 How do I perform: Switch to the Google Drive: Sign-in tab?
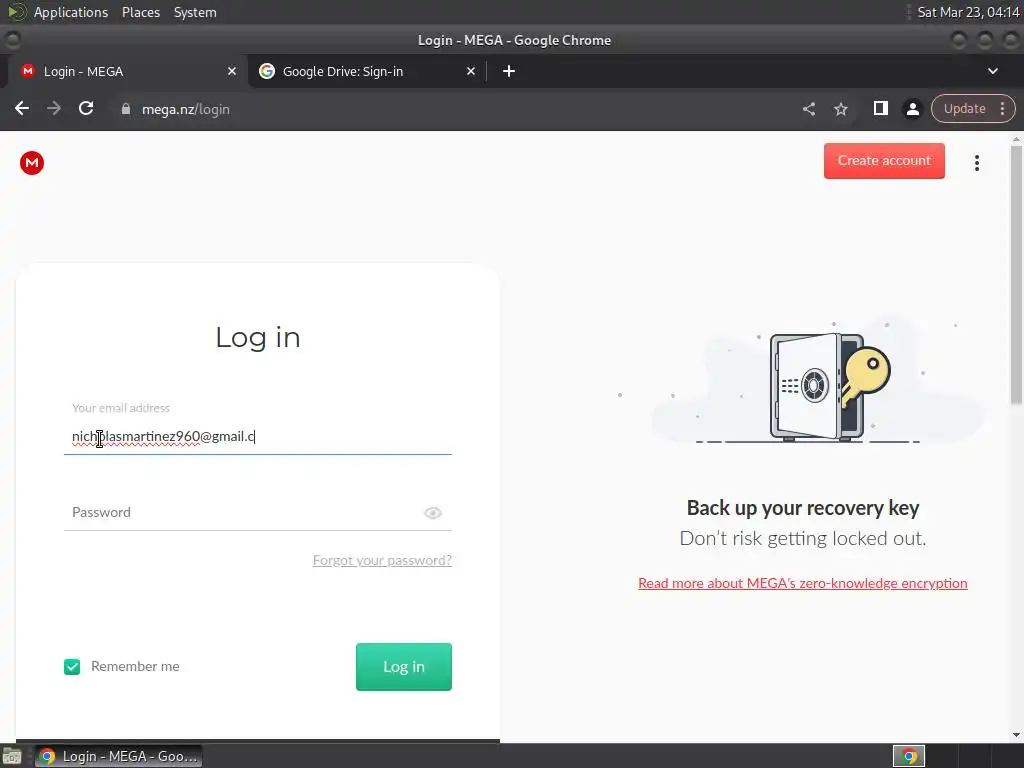click(366, 71)
